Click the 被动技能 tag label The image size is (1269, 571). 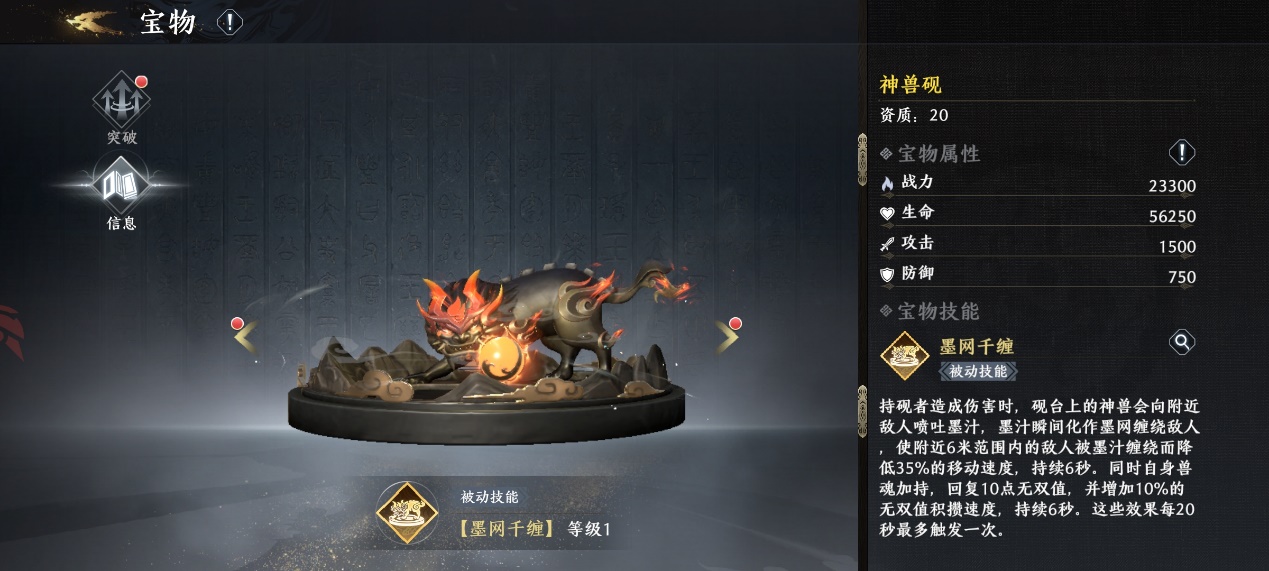(x=978, y=371)
